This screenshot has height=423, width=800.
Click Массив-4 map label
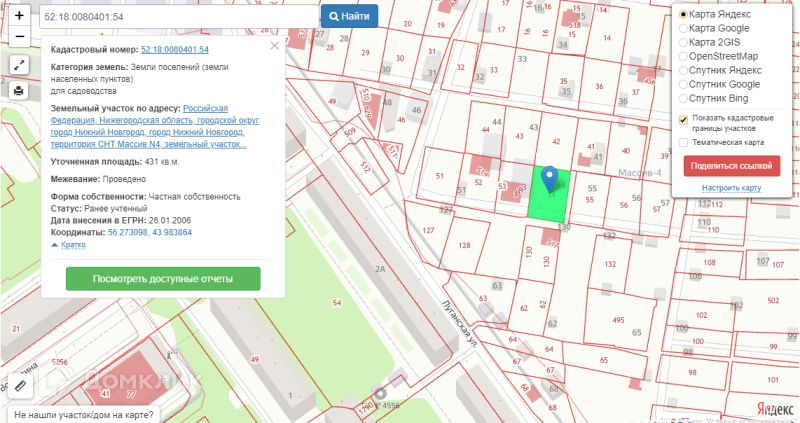point(640,173)
